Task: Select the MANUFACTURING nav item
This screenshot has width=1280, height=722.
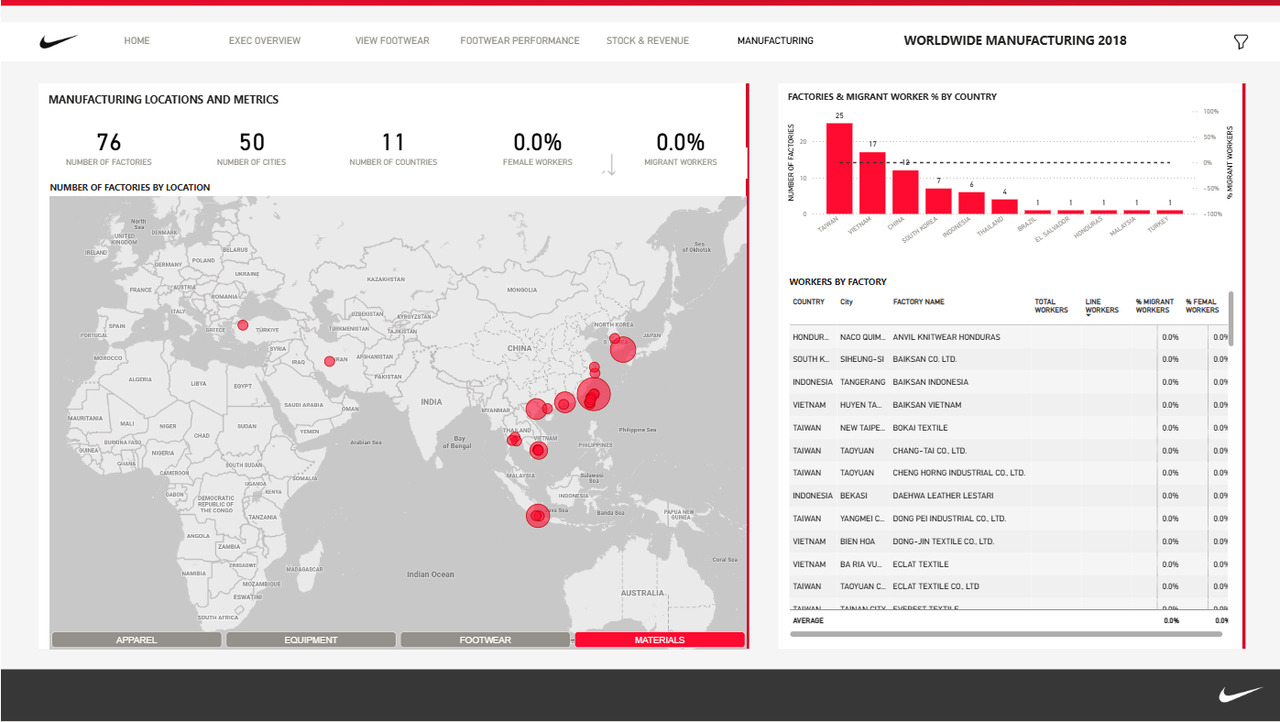Action: click(x=775, y=41)
